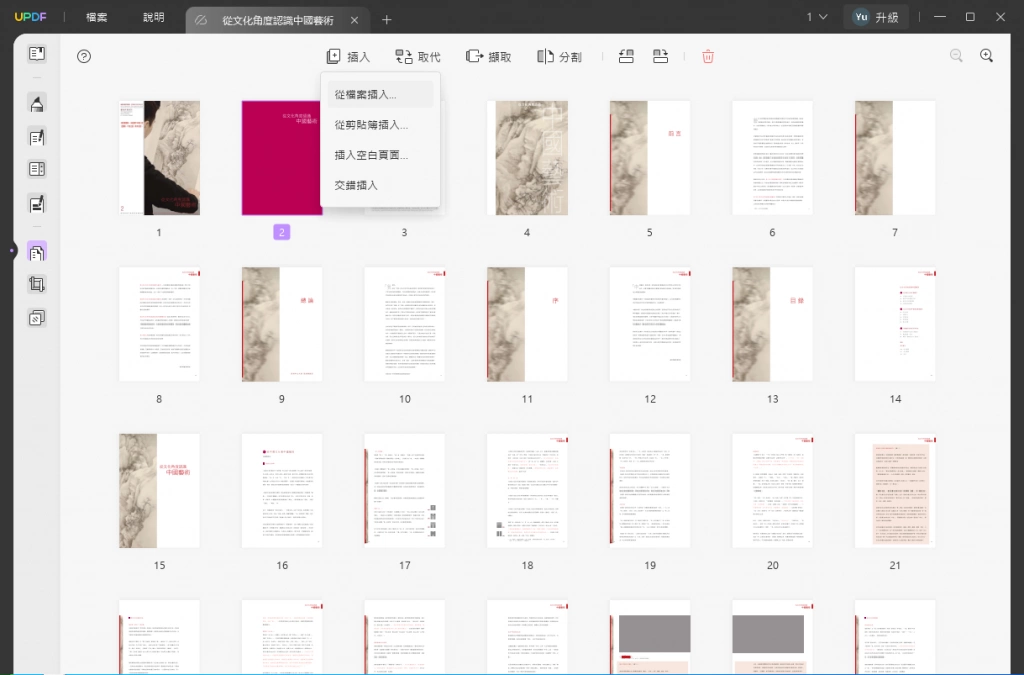Viewport: 1024px width, 675px height.
Task: Click the 升級 upgrade button
Action: pos(876,18)
